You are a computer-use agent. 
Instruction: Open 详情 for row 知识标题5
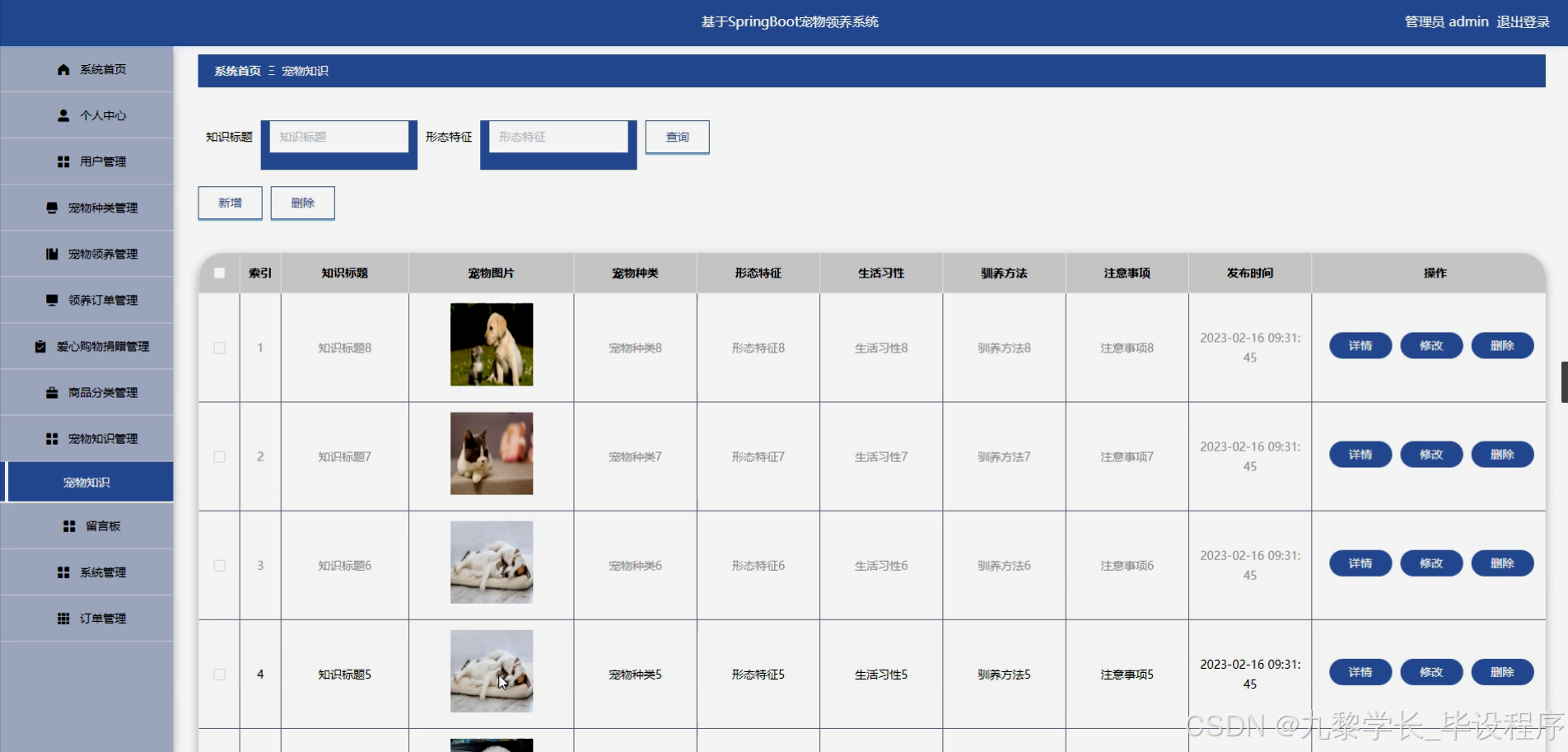pyautogui.click(x=1360, y=672)
